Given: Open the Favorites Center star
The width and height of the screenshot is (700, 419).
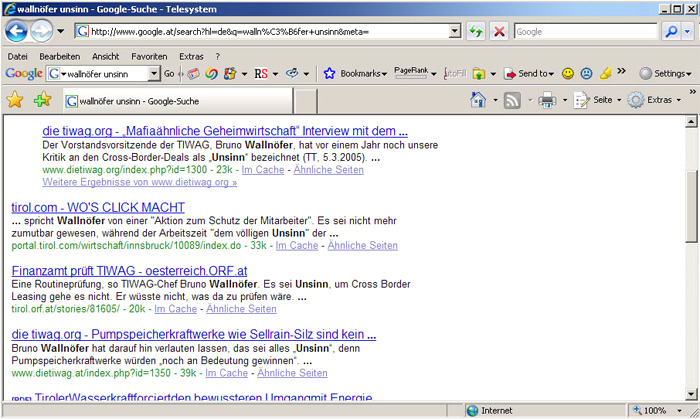Looking at the screenshot, I should coord(15,100).
